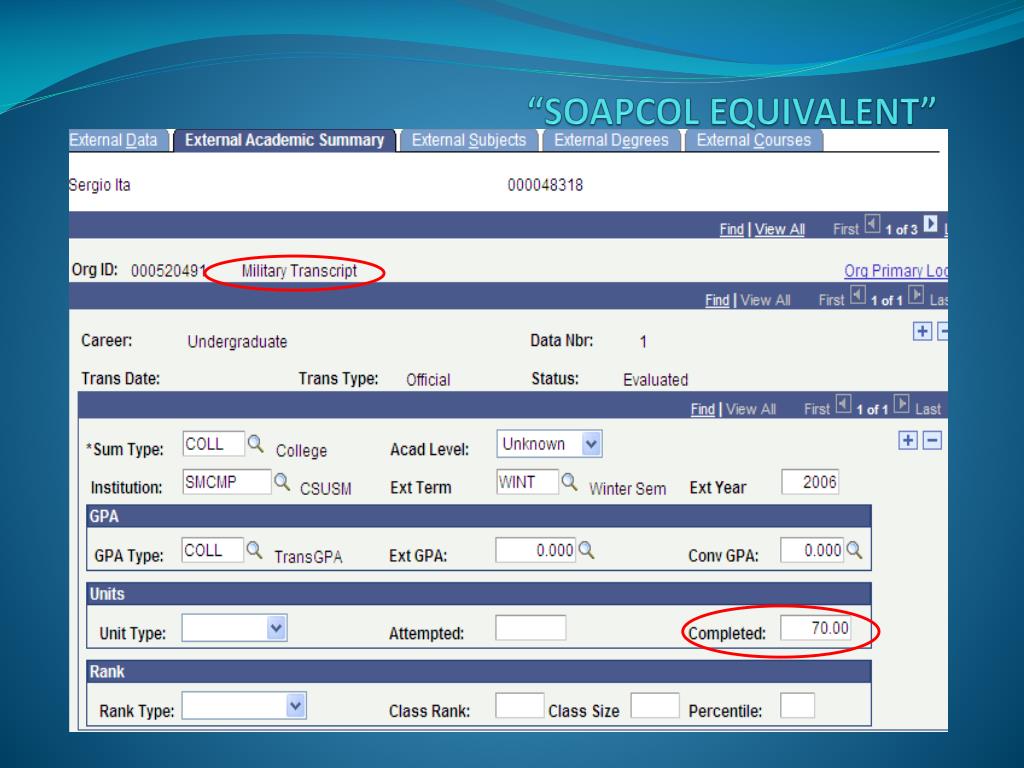
Task: Add a row with plus beside Data Nbr
Action: pyautogui.click(x=922, y=331)
